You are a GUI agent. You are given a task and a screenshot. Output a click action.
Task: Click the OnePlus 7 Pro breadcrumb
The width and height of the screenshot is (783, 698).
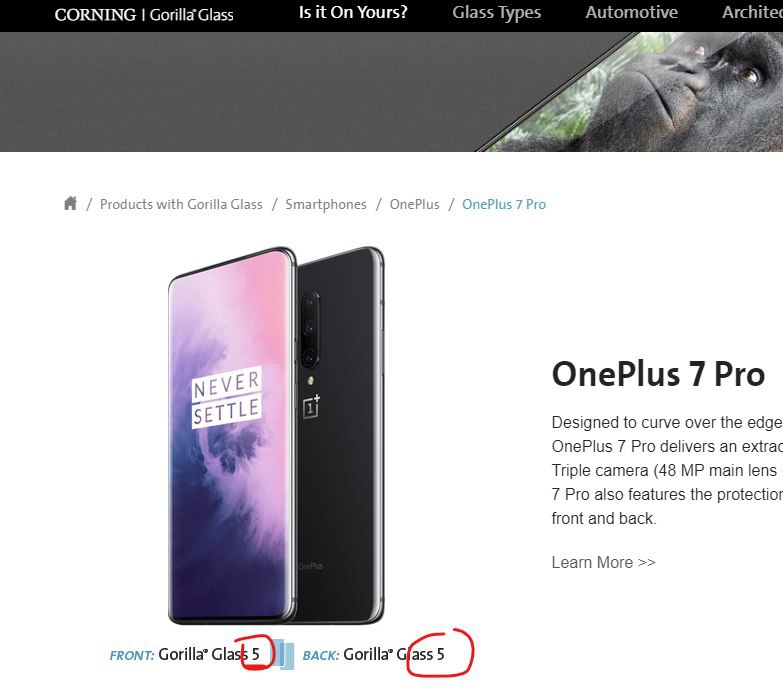(x=504, y=204)
